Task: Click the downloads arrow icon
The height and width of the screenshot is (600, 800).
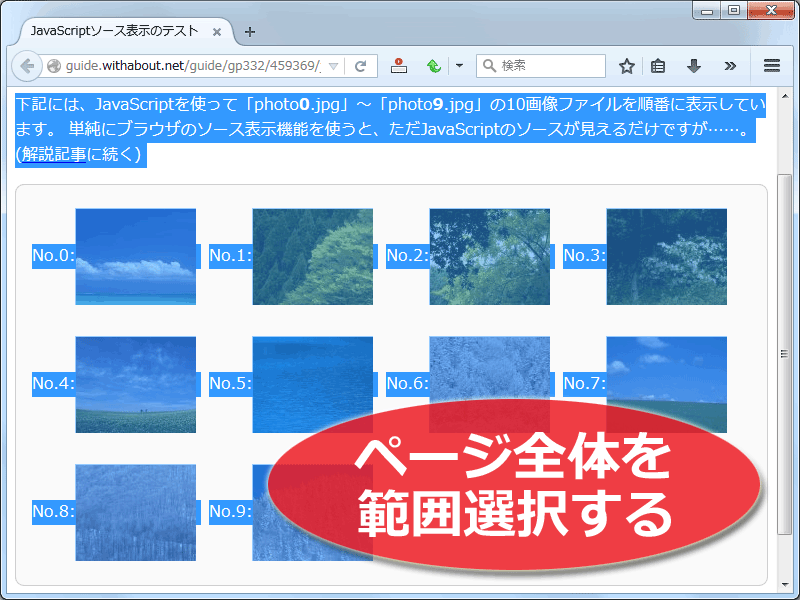Action: 693,66
